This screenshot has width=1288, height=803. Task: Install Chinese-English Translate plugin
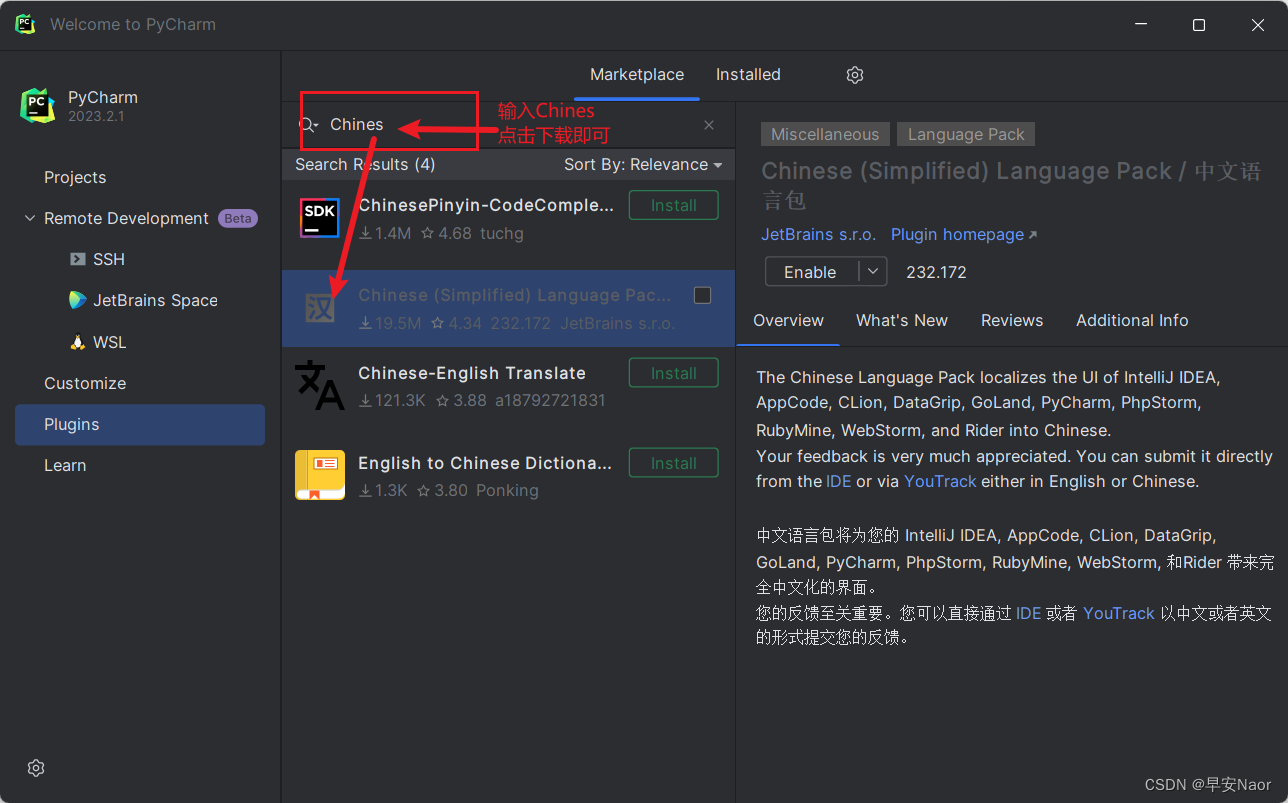point(674,373)
